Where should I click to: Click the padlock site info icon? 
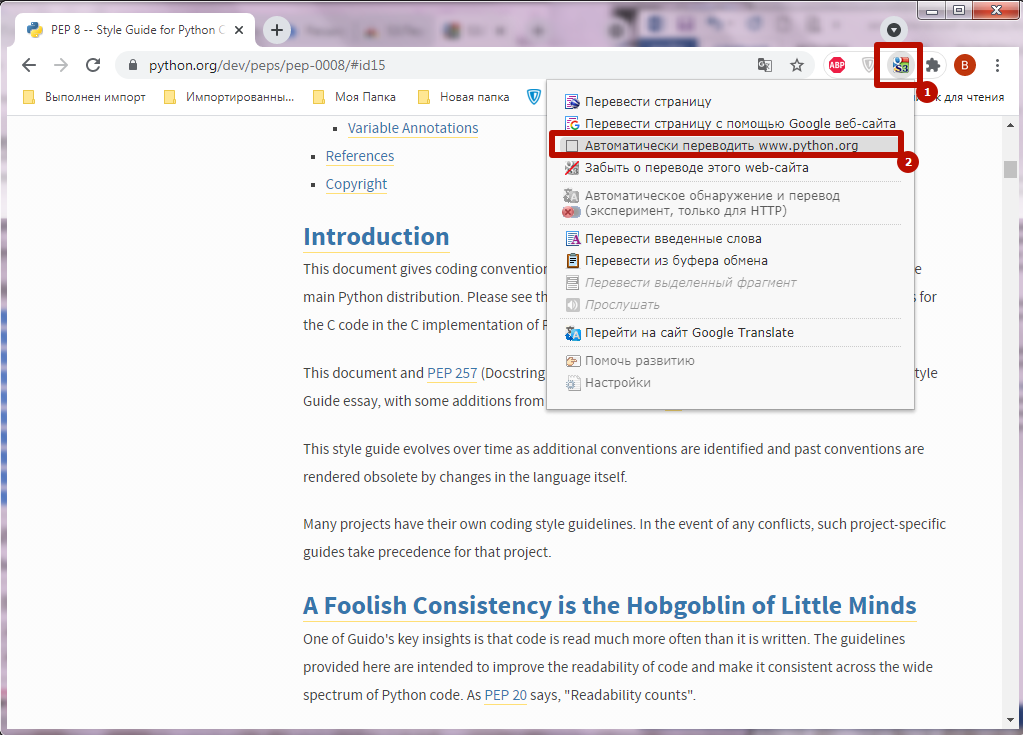[133, 65]
